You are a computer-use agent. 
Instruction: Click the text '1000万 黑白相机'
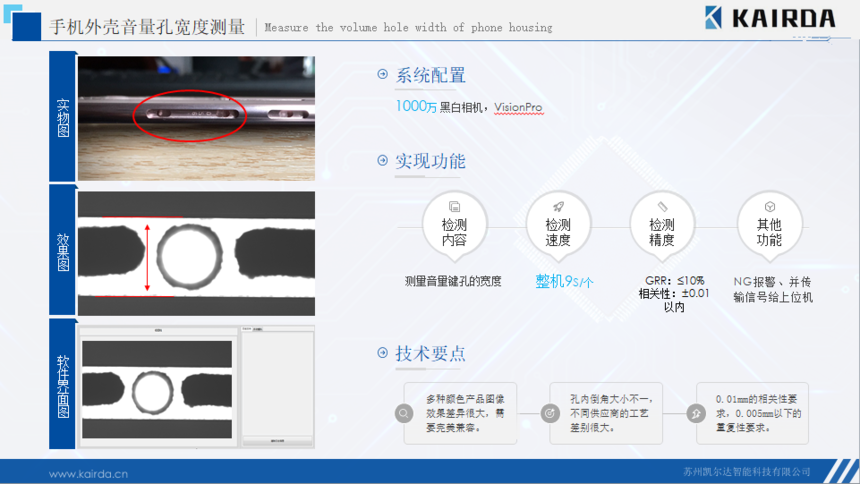coord(439,106)
